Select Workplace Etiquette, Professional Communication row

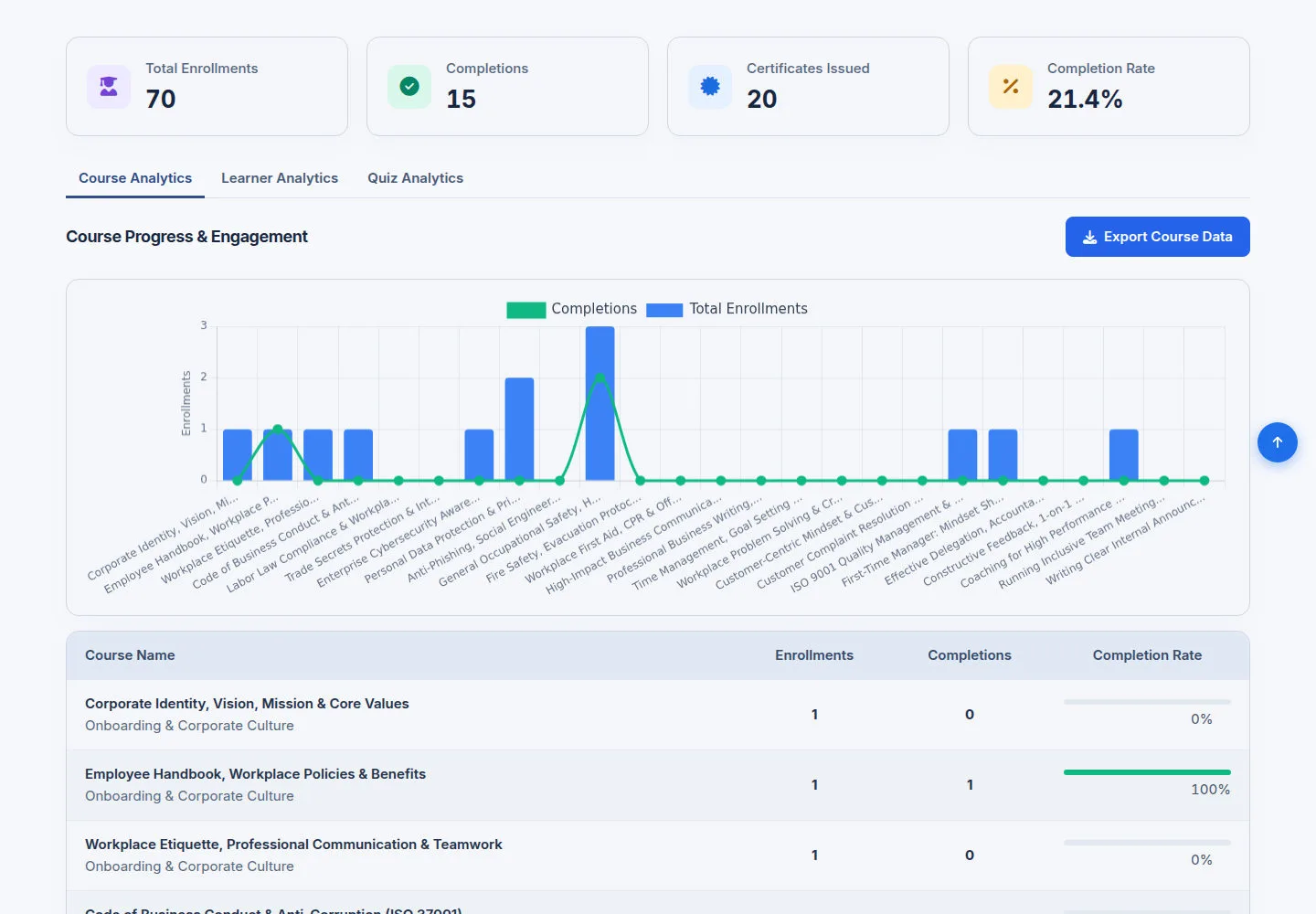tap(658, 856)
